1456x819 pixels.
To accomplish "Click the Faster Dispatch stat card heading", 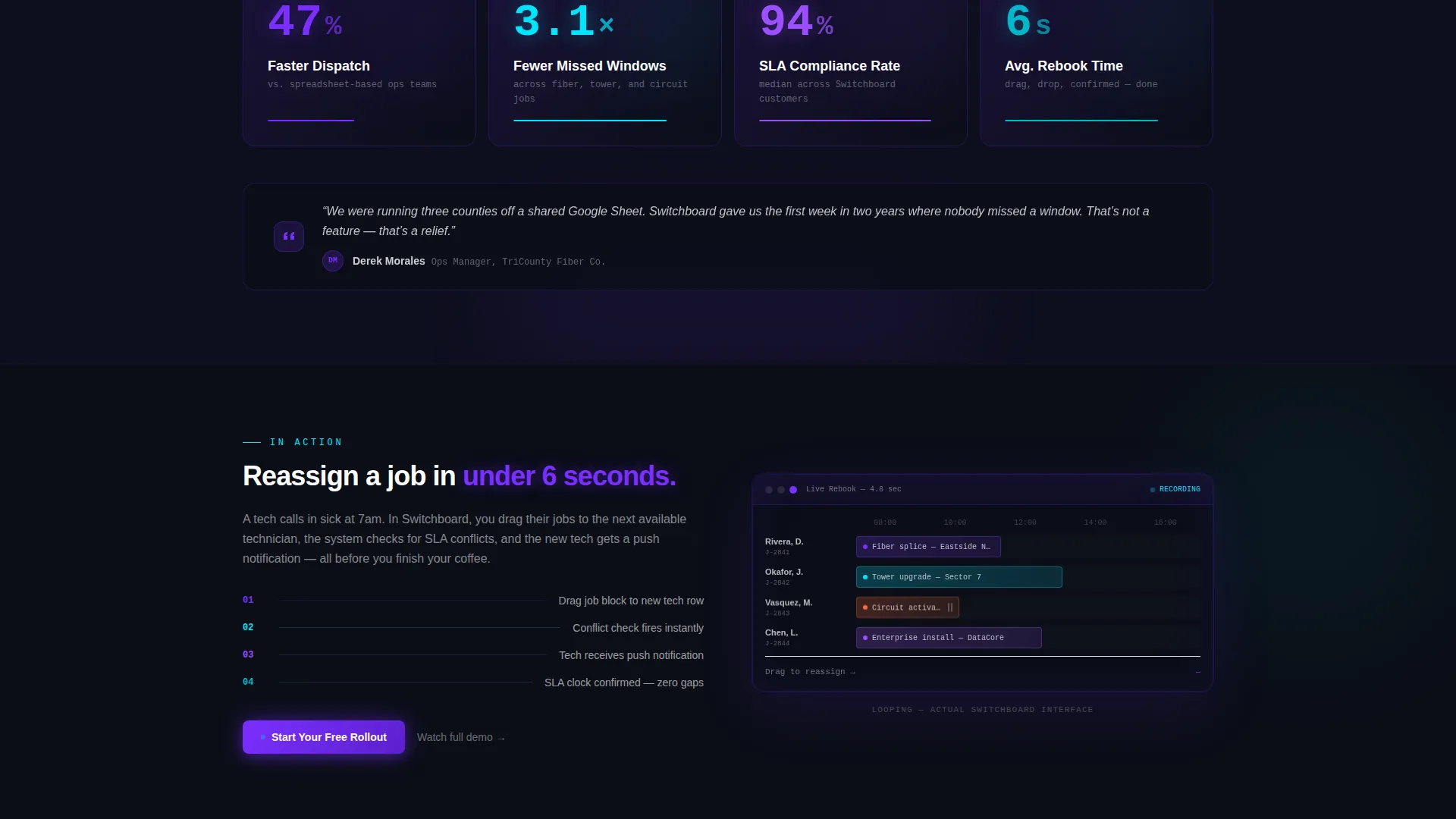I will click(318, 66).
